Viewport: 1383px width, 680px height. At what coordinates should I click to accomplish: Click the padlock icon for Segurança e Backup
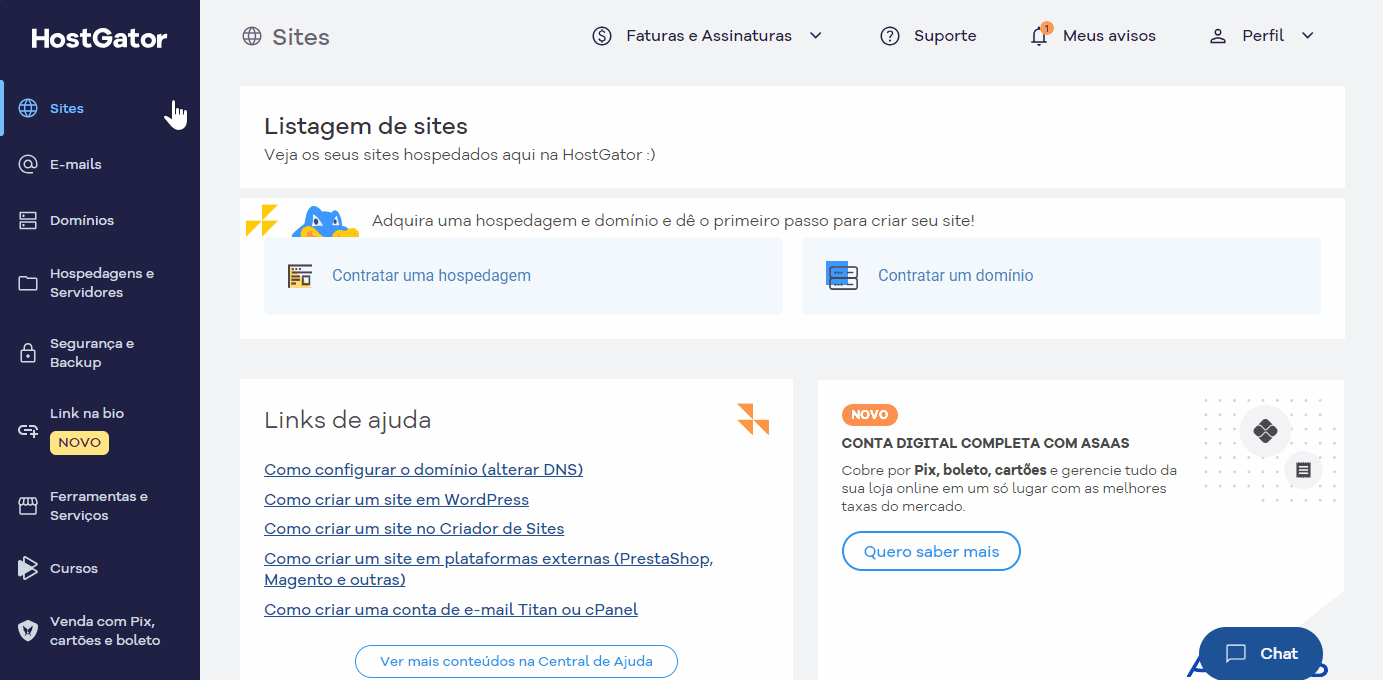coord(28,353)
